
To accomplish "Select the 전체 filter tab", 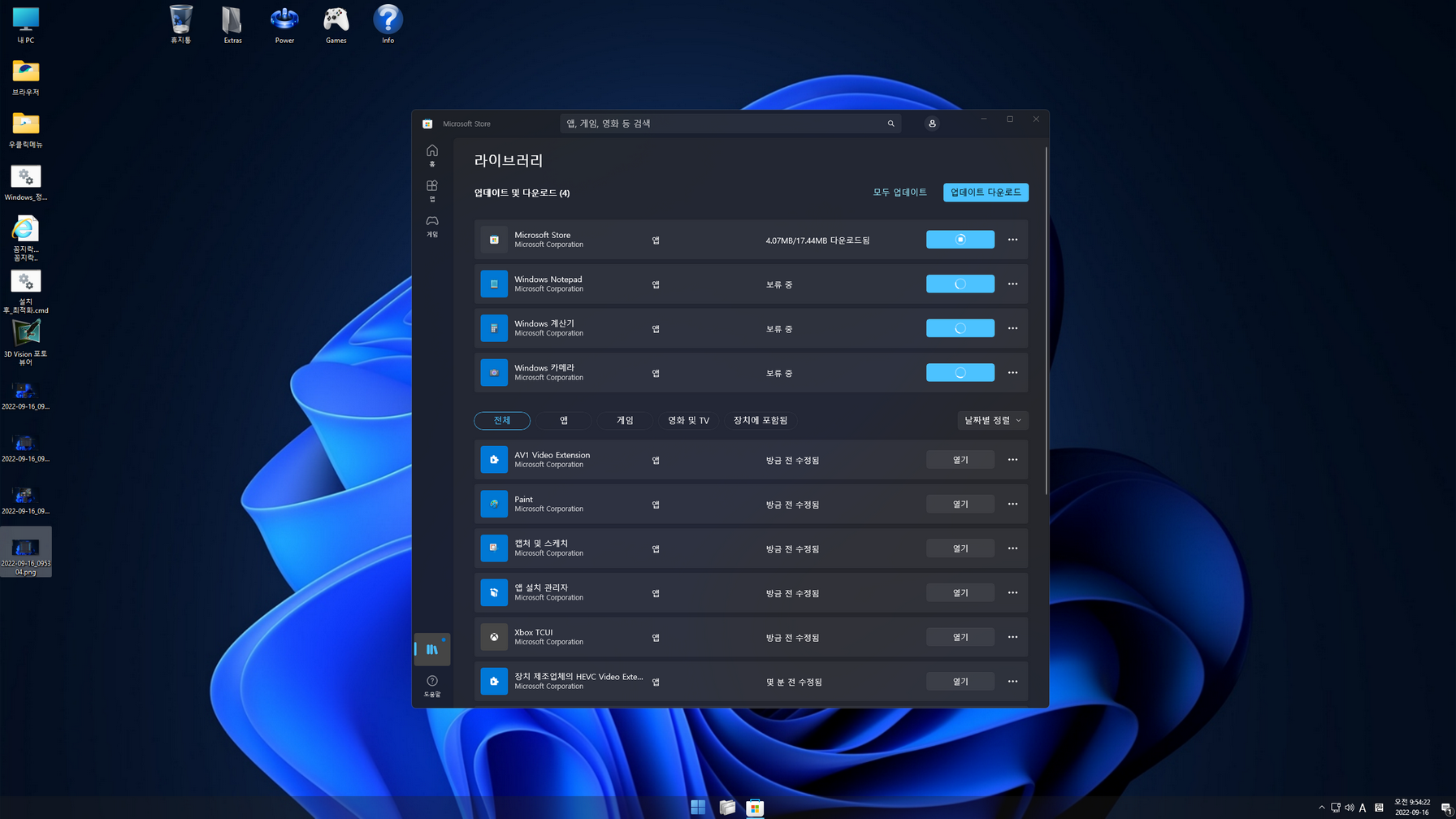I will pyautogui.click(x=502, y=420).
